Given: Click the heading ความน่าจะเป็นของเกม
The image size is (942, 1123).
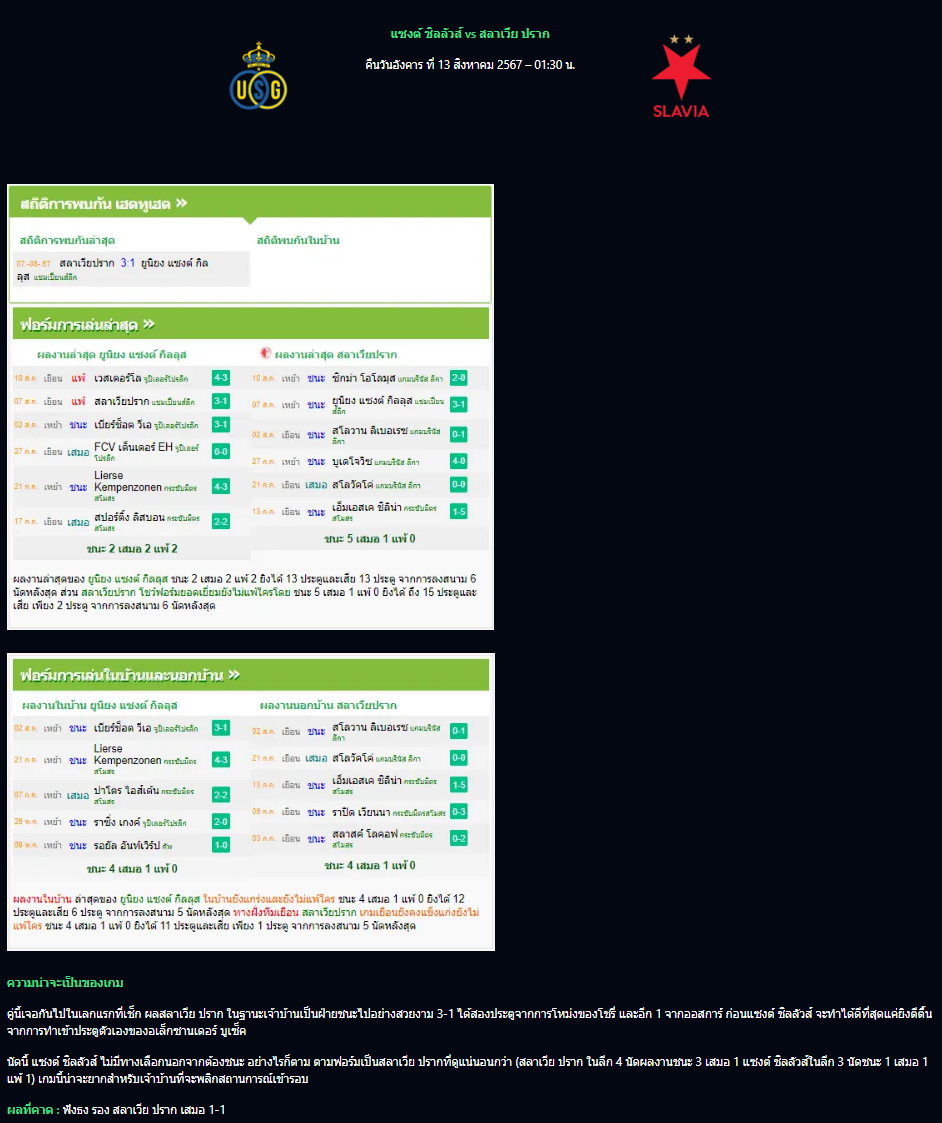Looking at the screenshot, I should click(65, 983).
